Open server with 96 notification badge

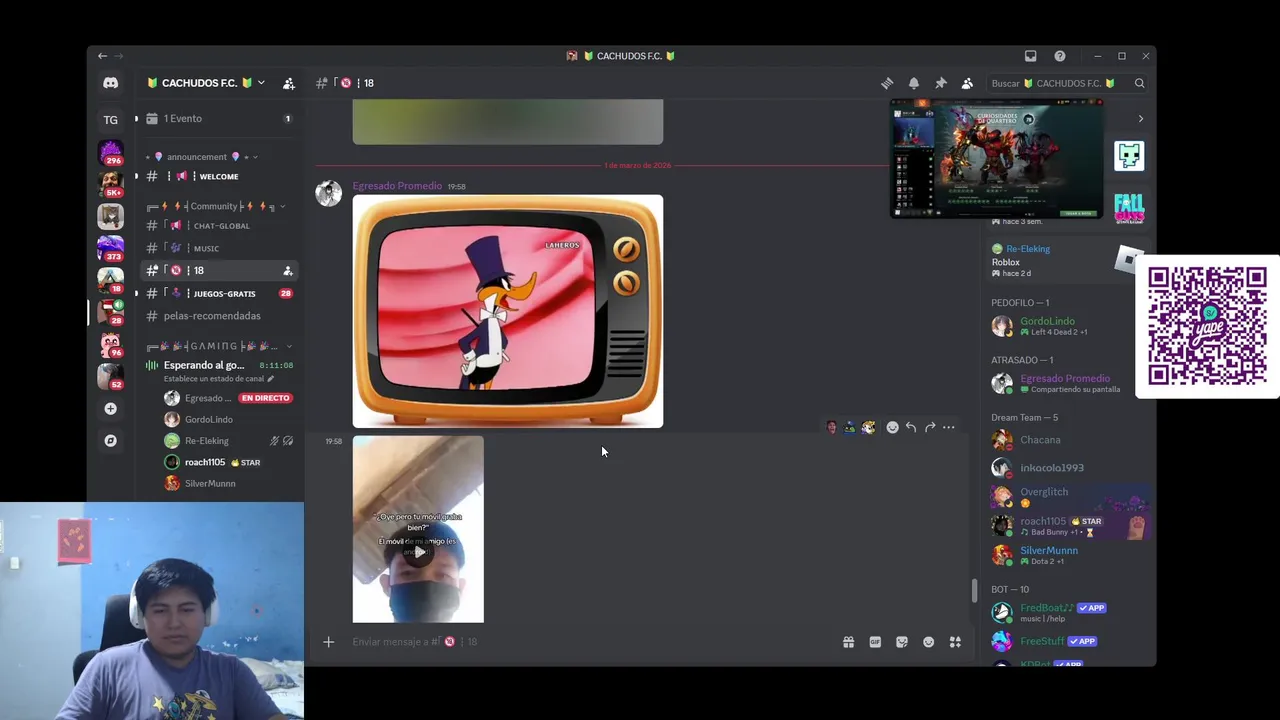coord(111,344)
